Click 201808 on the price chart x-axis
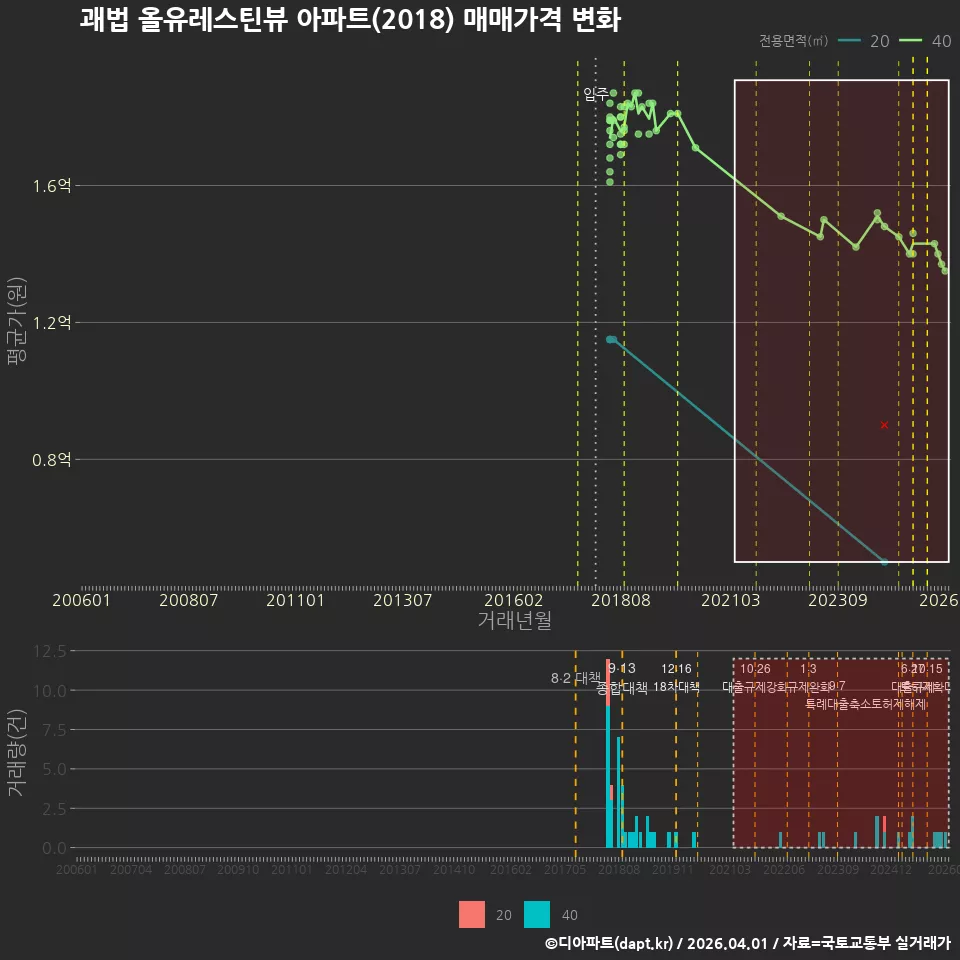 pyautogui.click(x=621, y=600)
